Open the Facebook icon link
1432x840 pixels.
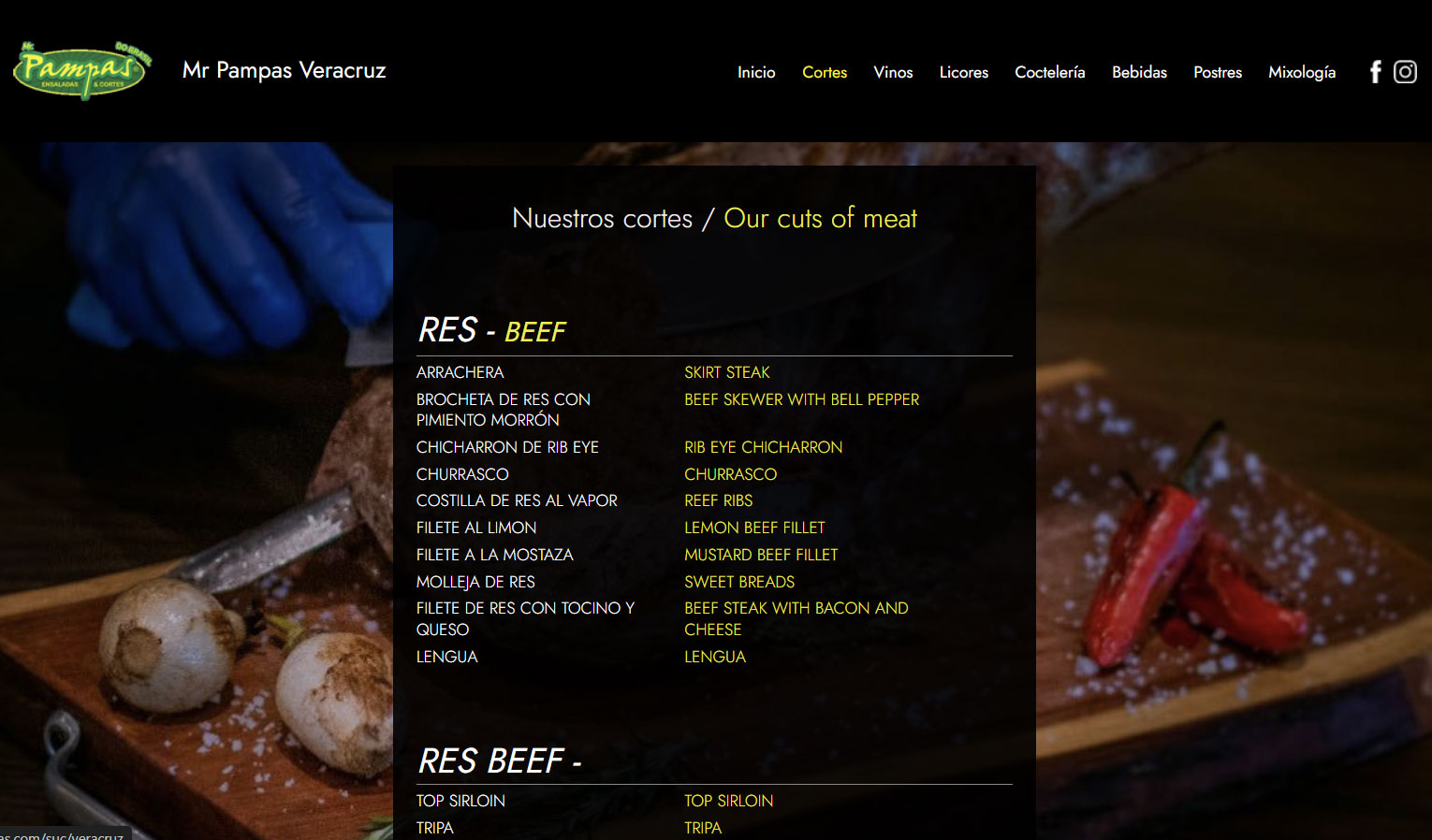click(1375, 72)
